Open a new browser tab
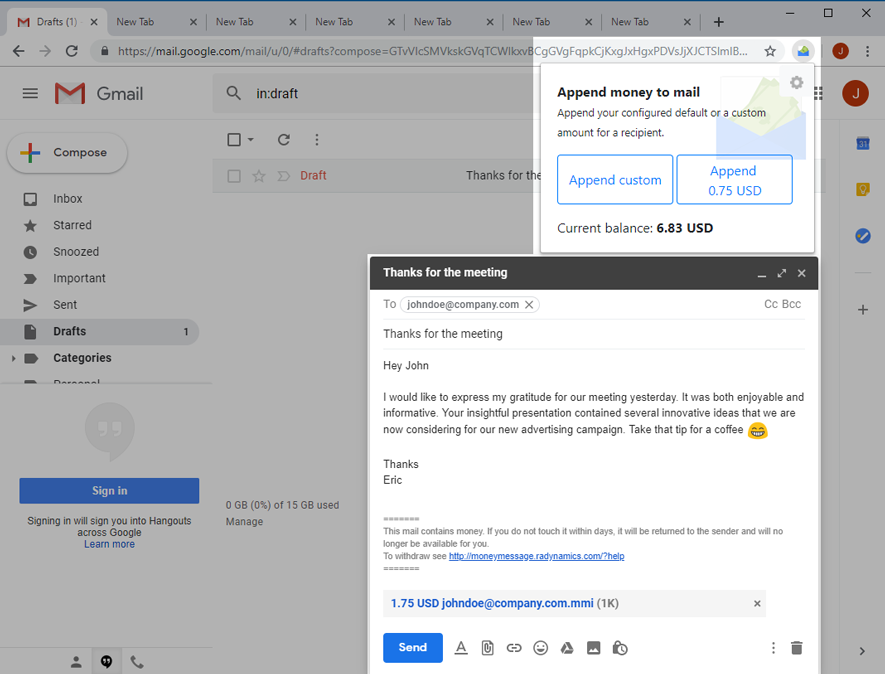The width and height of the screenshot is (885, 674). (718, 22)
